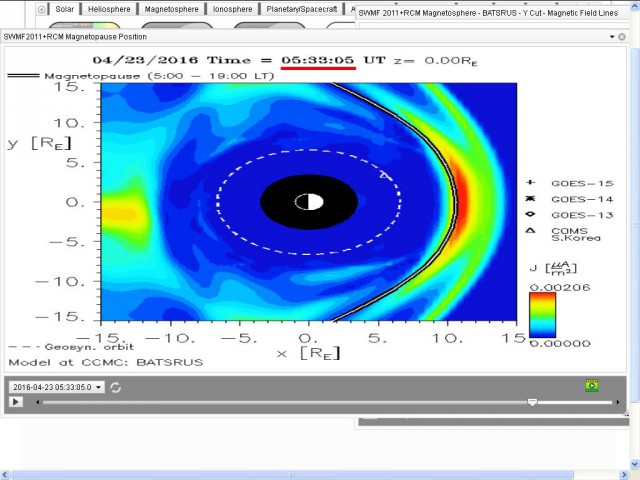Select the Magnetosphere tab
This screenshot has width=640, height=480.
point(171,9)
